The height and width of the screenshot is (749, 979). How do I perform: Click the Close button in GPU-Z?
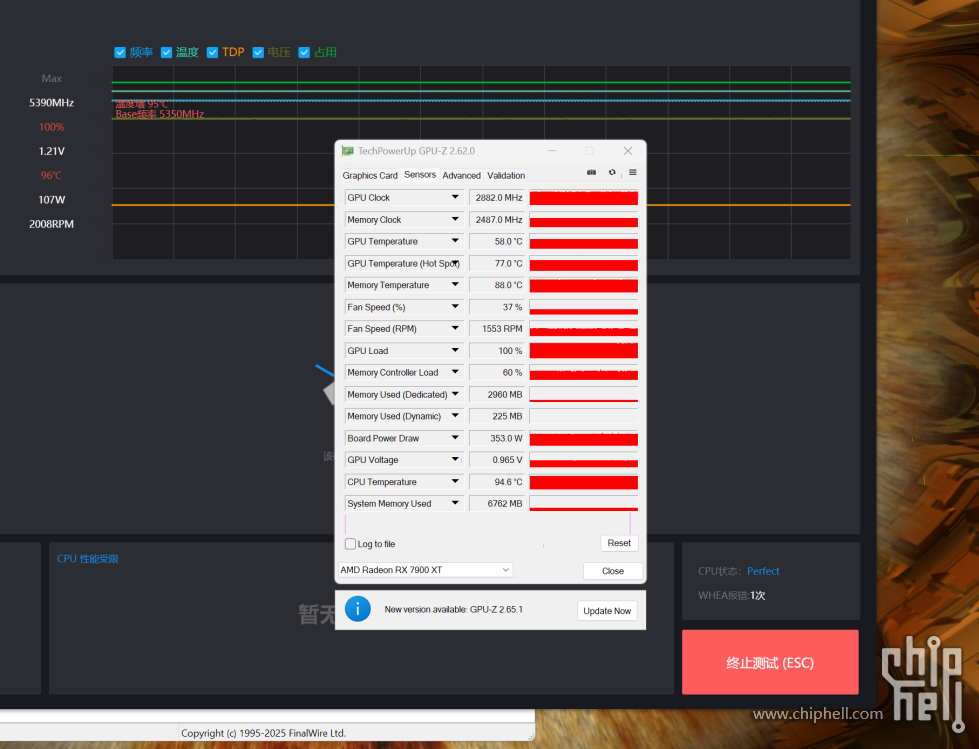(x=612, y=570)
